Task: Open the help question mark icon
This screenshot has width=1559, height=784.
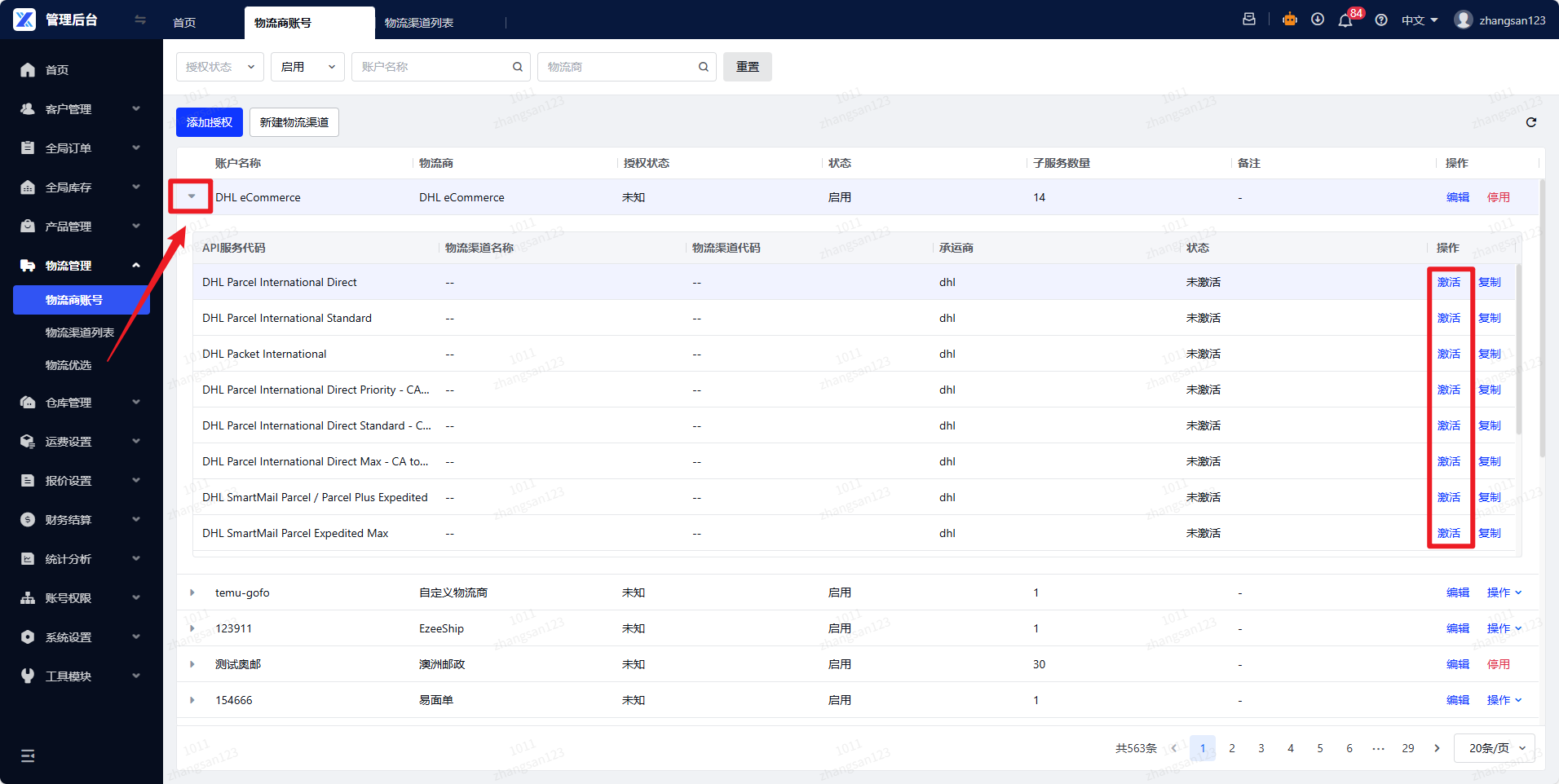Action: click(x=1381, y=20)
